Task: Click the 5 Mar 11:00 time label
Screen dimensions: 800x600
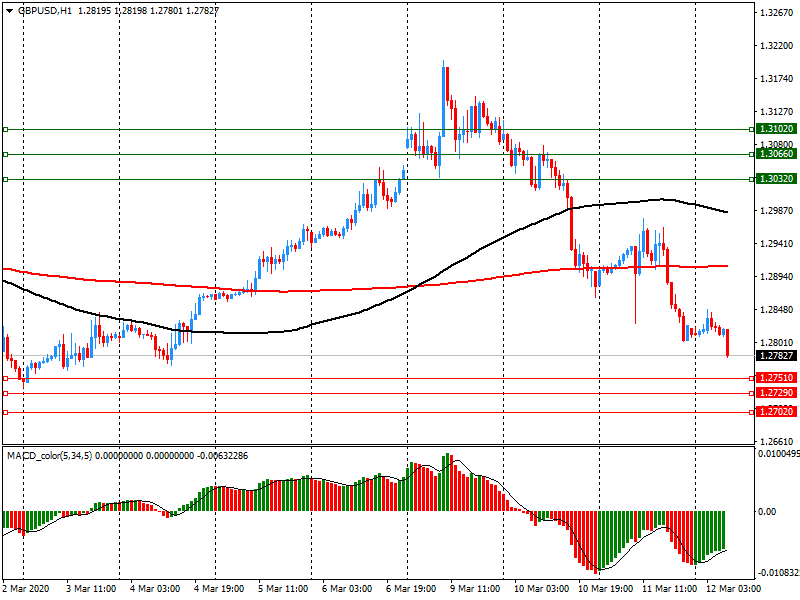Action: pyautogui.click(x=283, y=589)
